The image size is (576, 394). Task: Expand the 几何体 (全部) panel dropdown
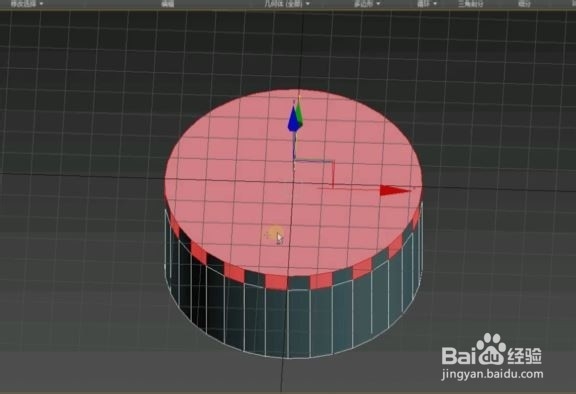[x=287, y=4]
